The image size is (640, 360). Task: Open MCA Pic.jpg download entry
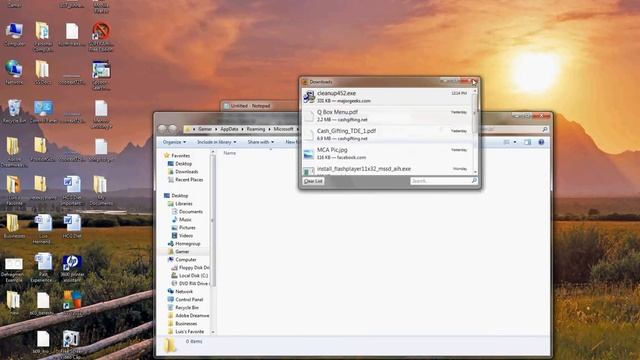click(x=387, y=153)
